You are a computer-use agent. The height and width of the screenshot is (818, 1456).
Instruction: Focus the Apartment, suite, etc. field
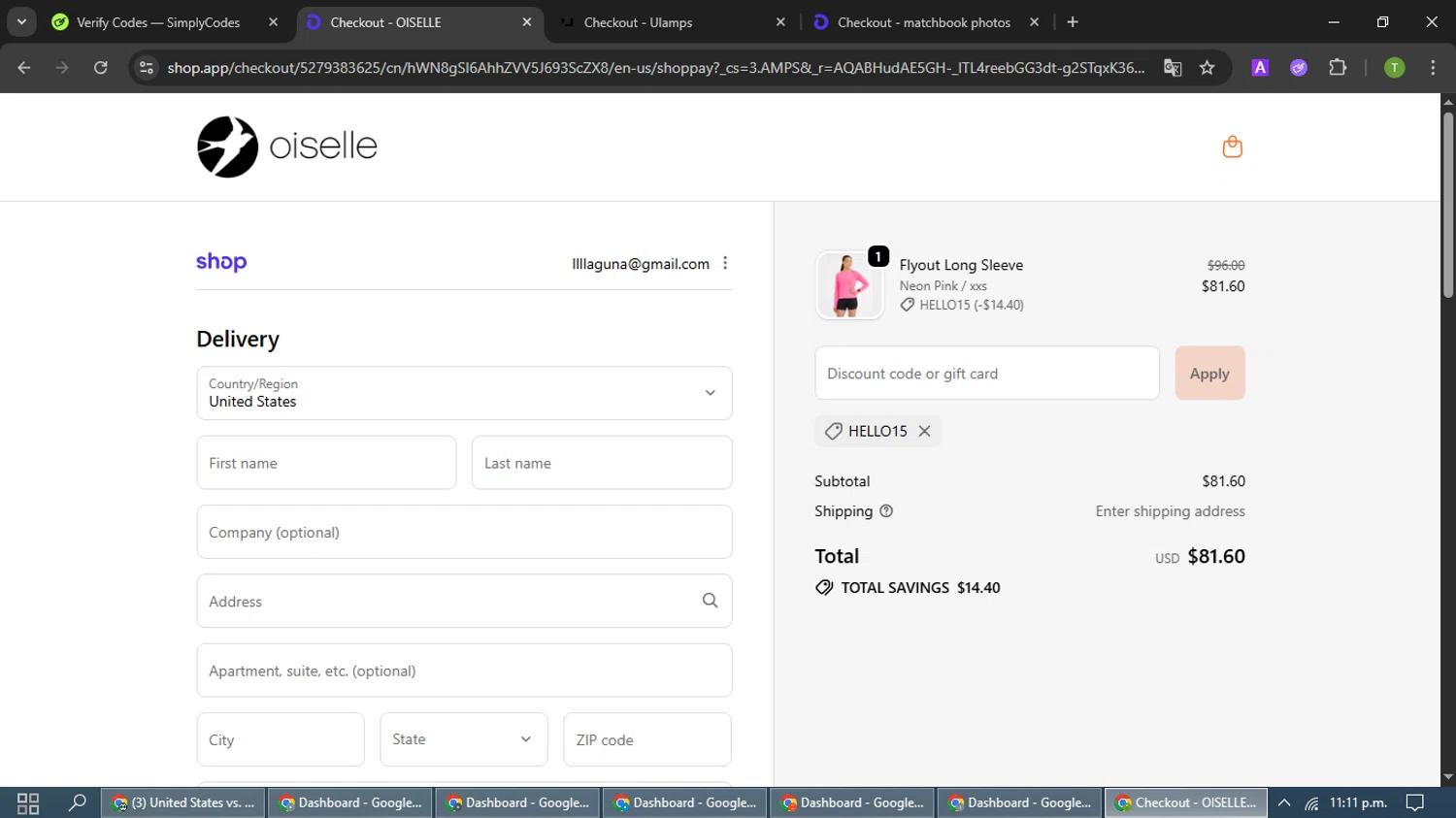(464, 671)
